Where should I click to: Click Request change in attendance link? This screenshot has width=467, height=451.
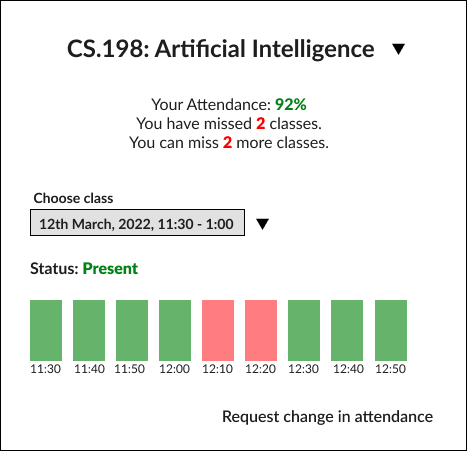(327, 417)
